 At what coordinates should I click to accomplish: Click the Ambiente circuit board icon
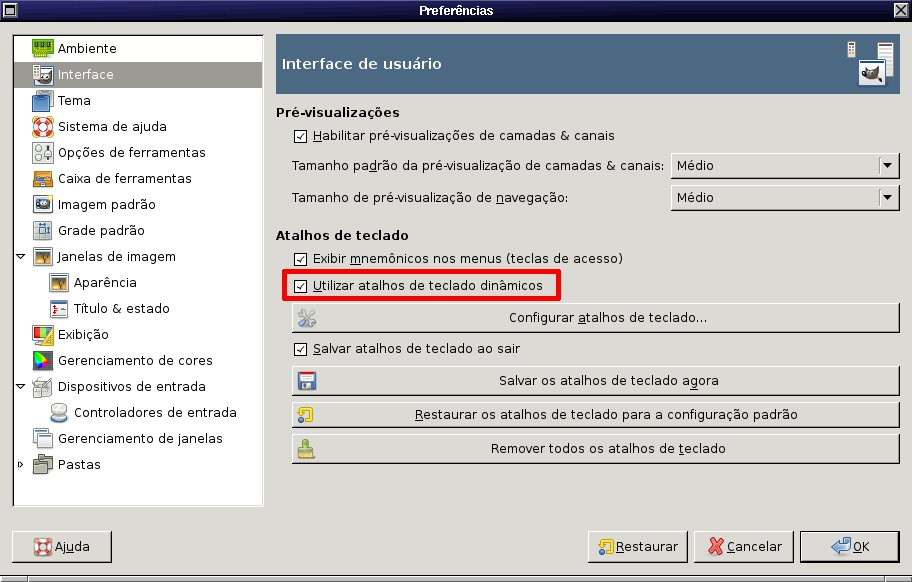42,48
